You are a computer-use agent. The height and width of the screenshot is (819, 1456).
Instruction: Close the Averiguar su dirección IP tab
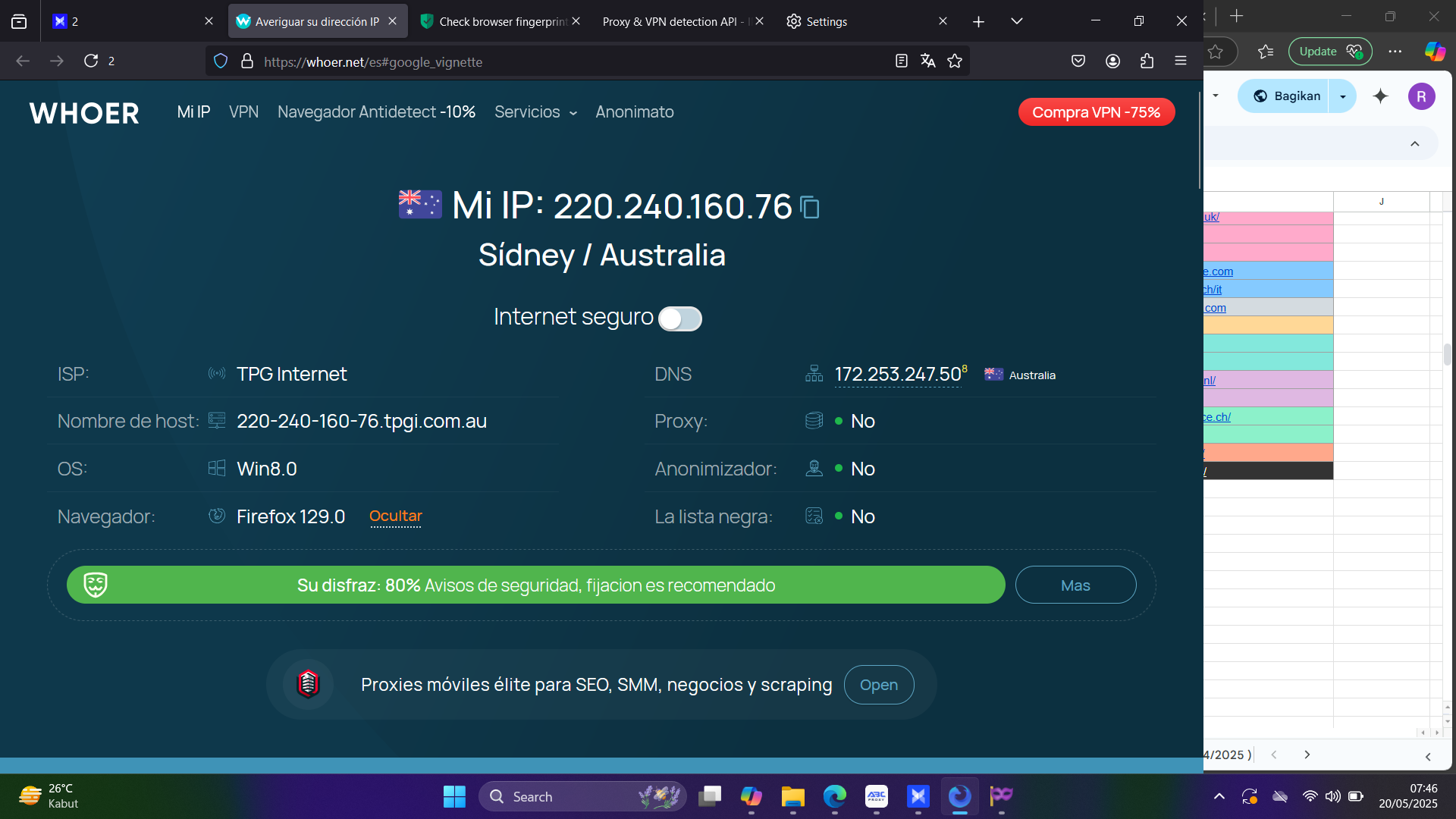tap(392, 21)
